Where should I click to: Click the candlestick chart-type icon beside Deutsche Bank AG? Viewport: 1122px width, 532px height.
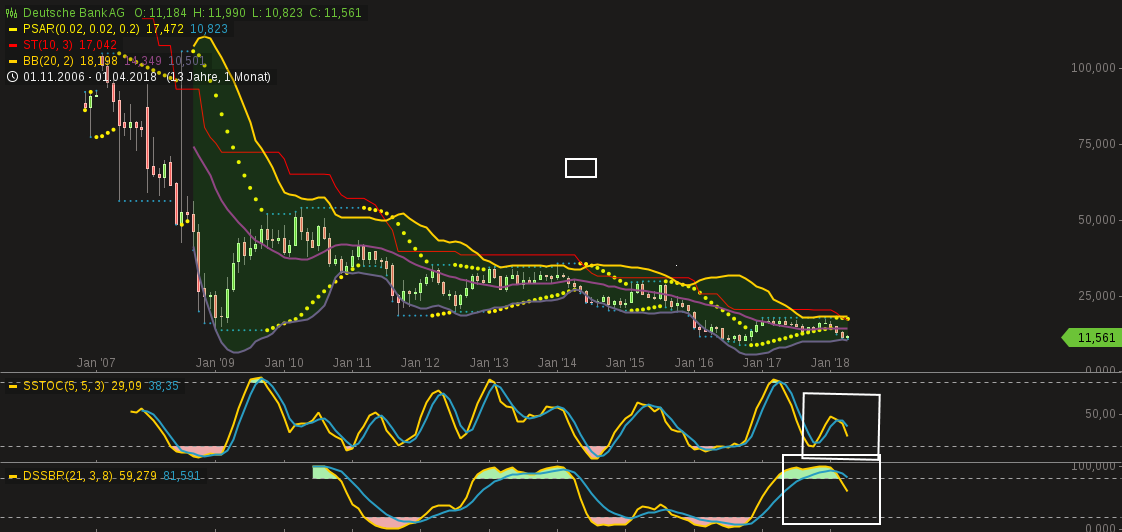coord(12,13)
